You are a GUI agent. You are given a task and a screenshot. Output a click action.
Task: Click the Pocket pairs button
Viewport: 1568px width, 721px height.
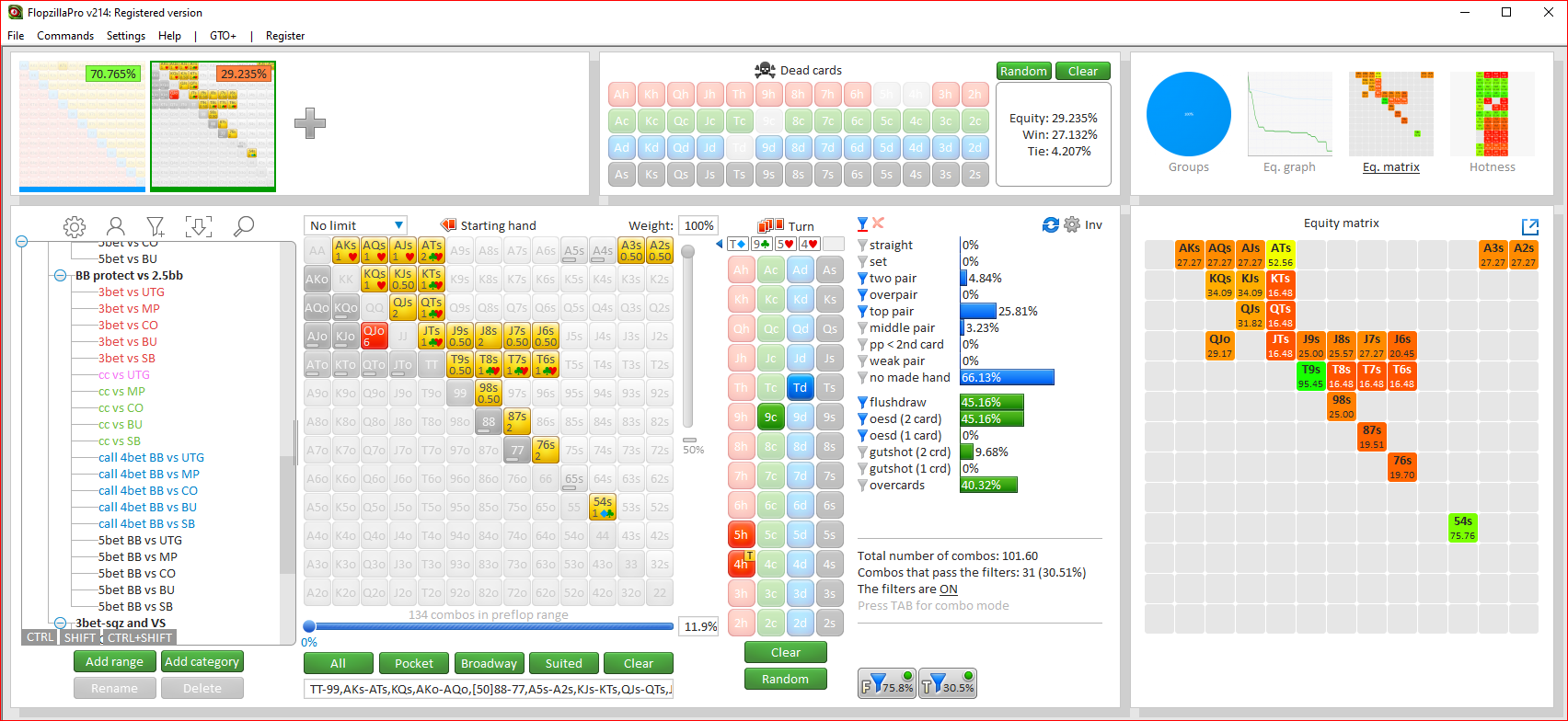coord(414,663)
